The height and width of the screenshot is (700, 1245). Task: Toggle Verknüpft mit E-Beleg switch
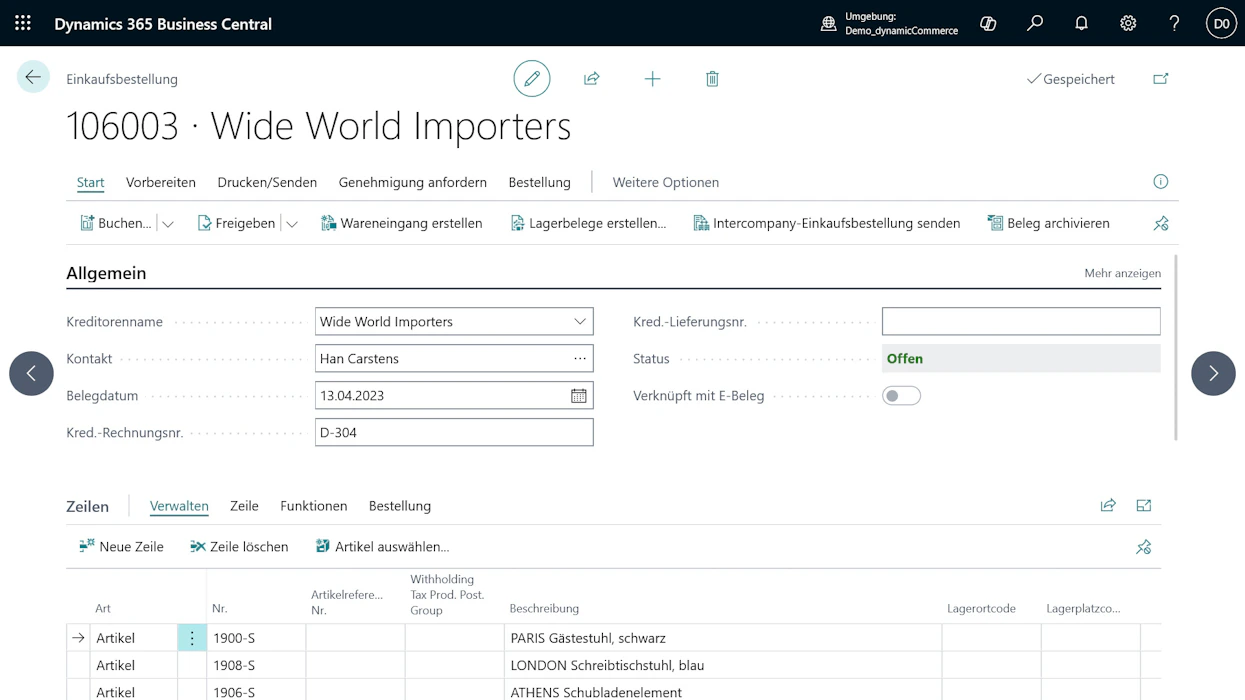[x=901, y=396]
